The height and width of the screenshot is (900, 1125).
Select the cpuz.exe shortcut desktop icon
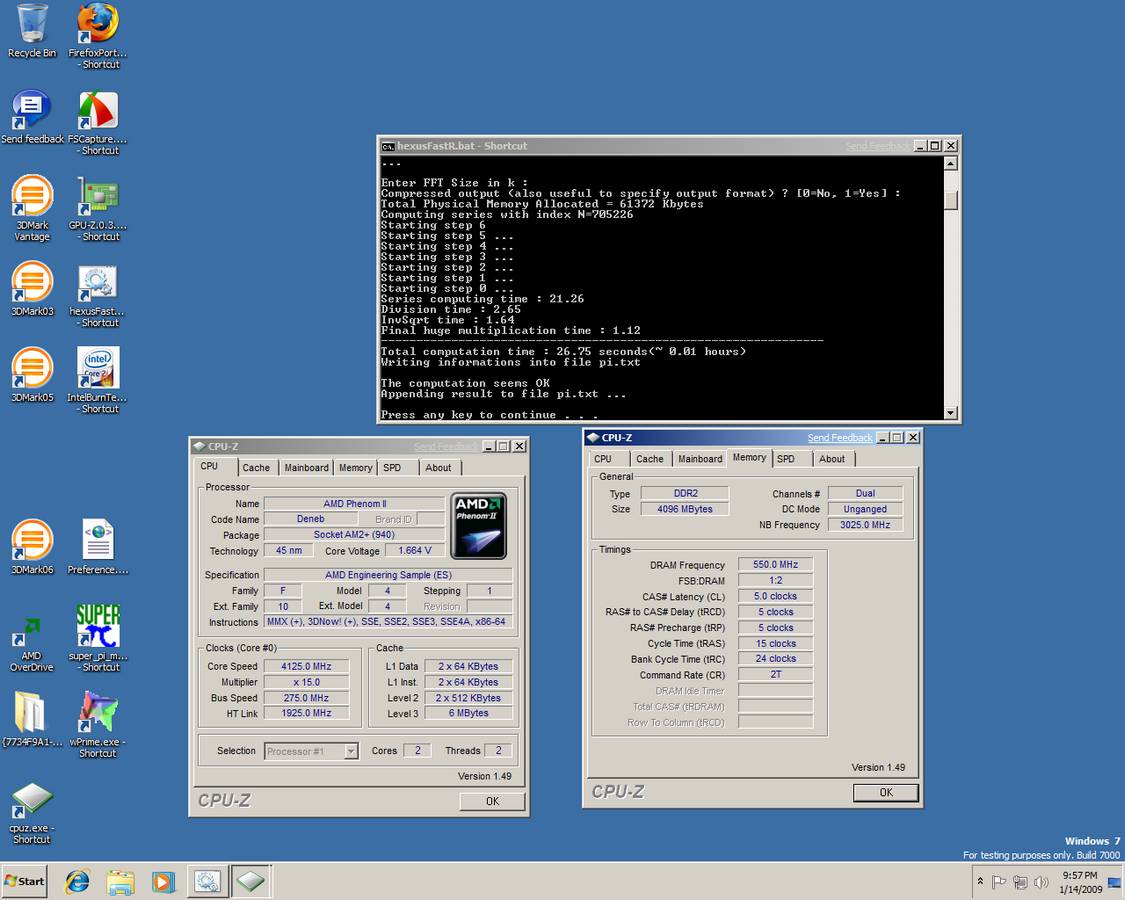[32, 813]
